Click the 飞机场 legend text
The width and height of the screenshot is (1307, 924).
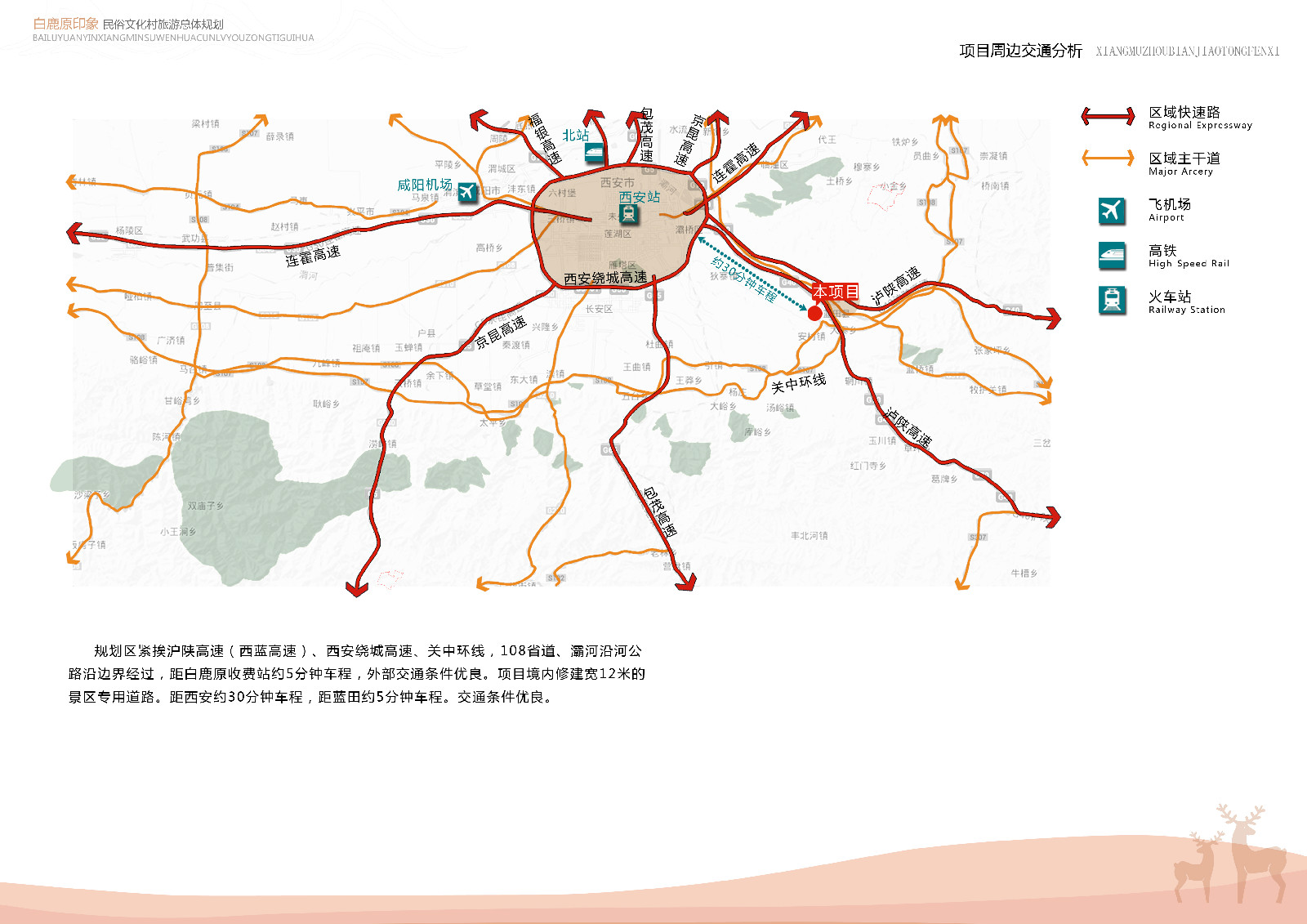[x=1170, y=203]
